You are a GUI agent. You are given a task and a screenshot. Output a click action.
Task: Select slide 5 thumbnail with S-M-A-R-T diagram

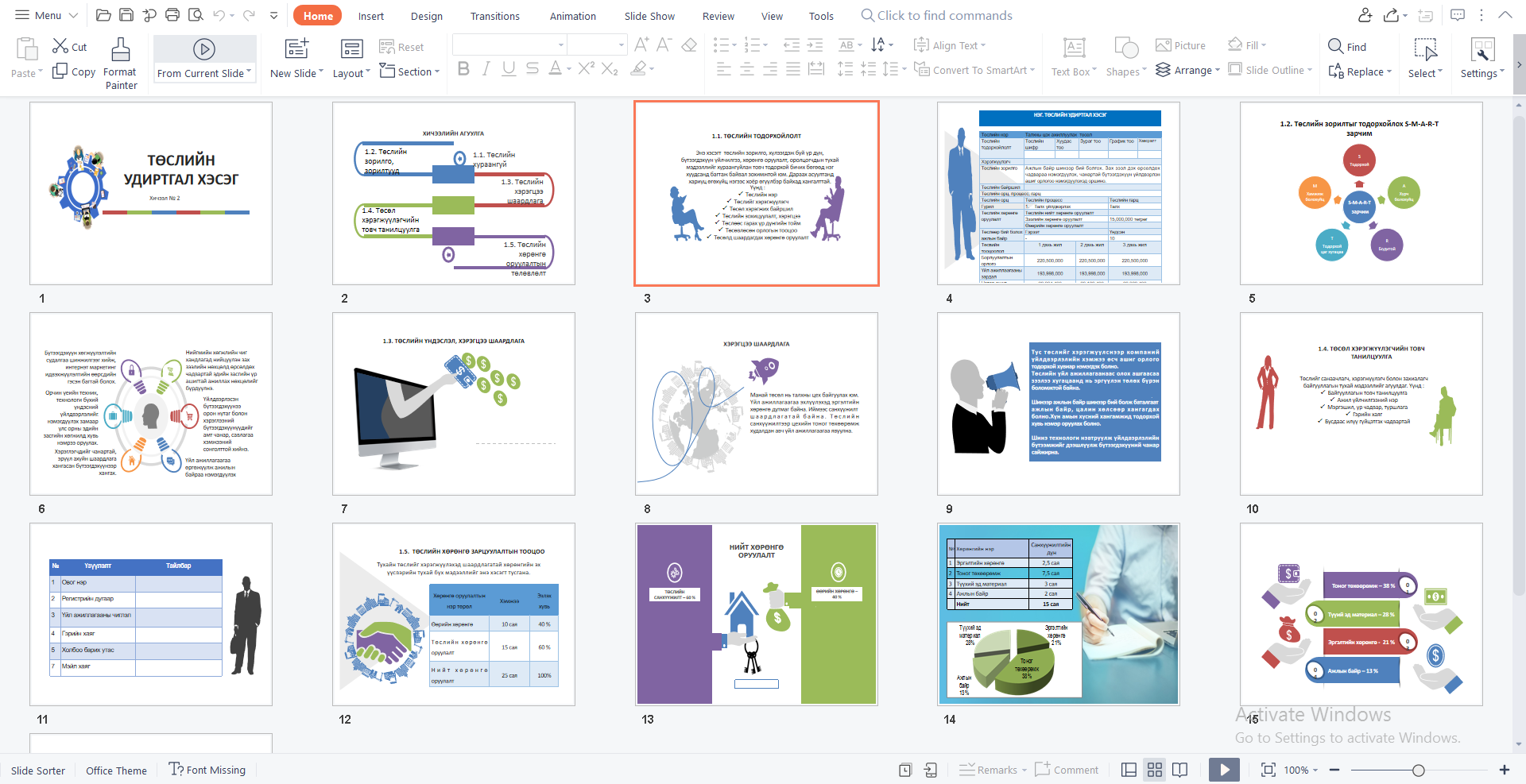click(x=1361, y=193)
